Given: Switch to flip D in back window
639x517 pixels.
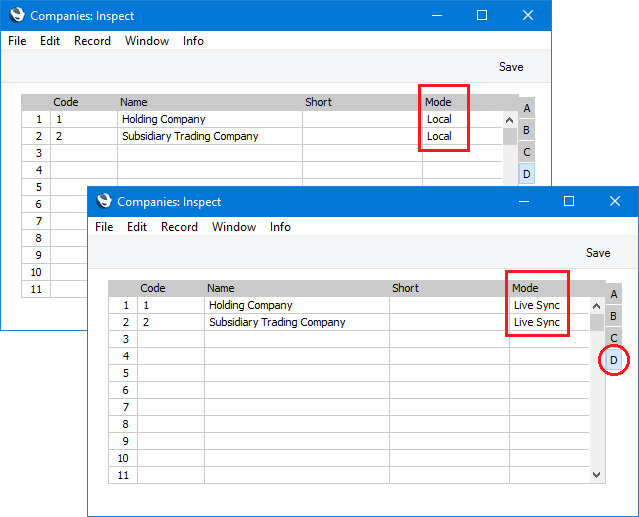Looking at the screenshot, I should tap(527, 174).
